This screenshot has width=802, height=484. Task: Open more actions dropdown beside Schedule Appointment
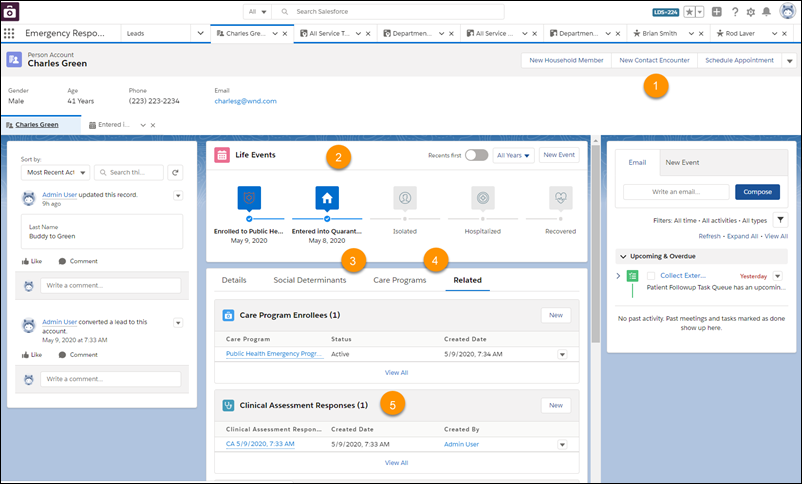tap(789, 61)
